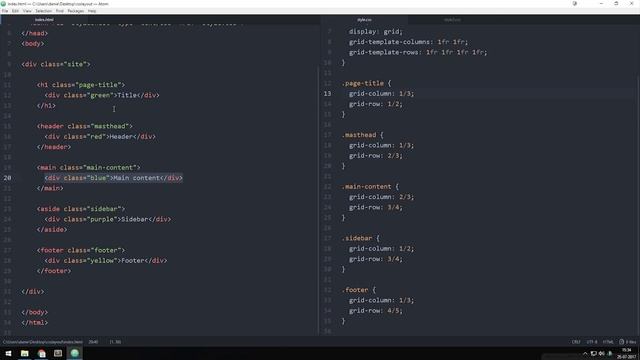Viewport: 640px width, 360px height.
Task: Click the closing </body> tag line
Action: tap(35, 312)
